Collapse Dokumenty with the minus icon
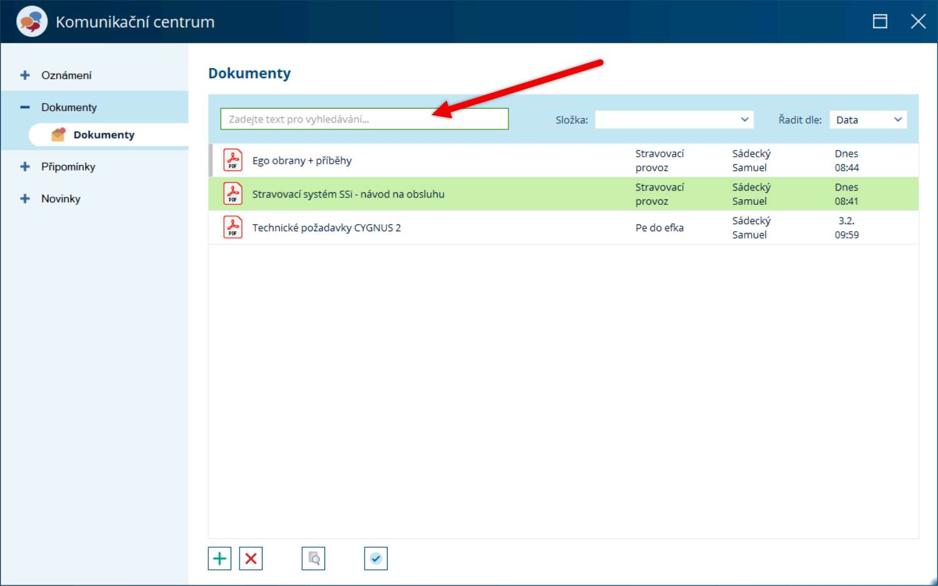This screenshot has width=938, height=586. [x=25, y=107]
